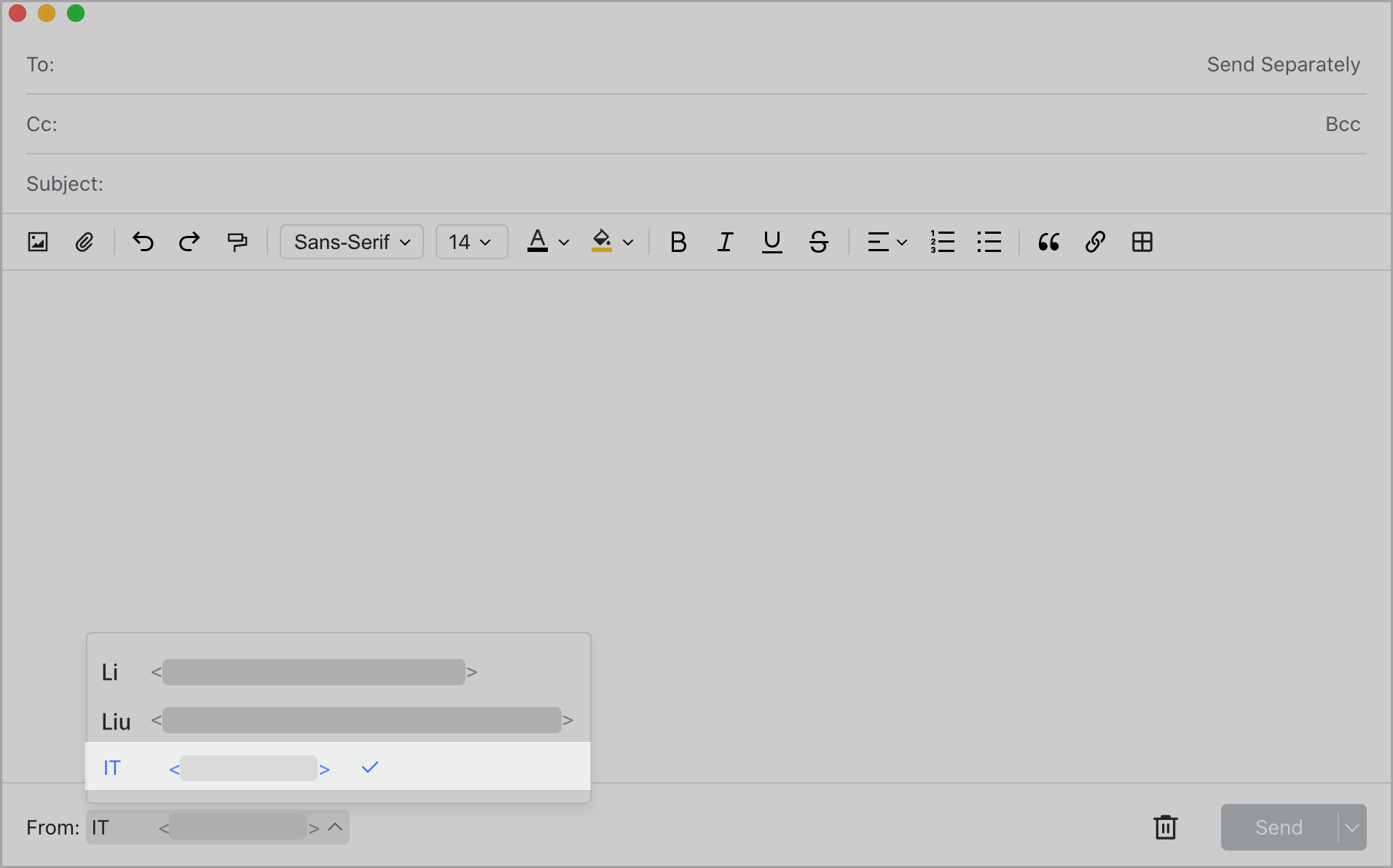
Task: Toggle bold formatting
Action: (x=678, y=242)
